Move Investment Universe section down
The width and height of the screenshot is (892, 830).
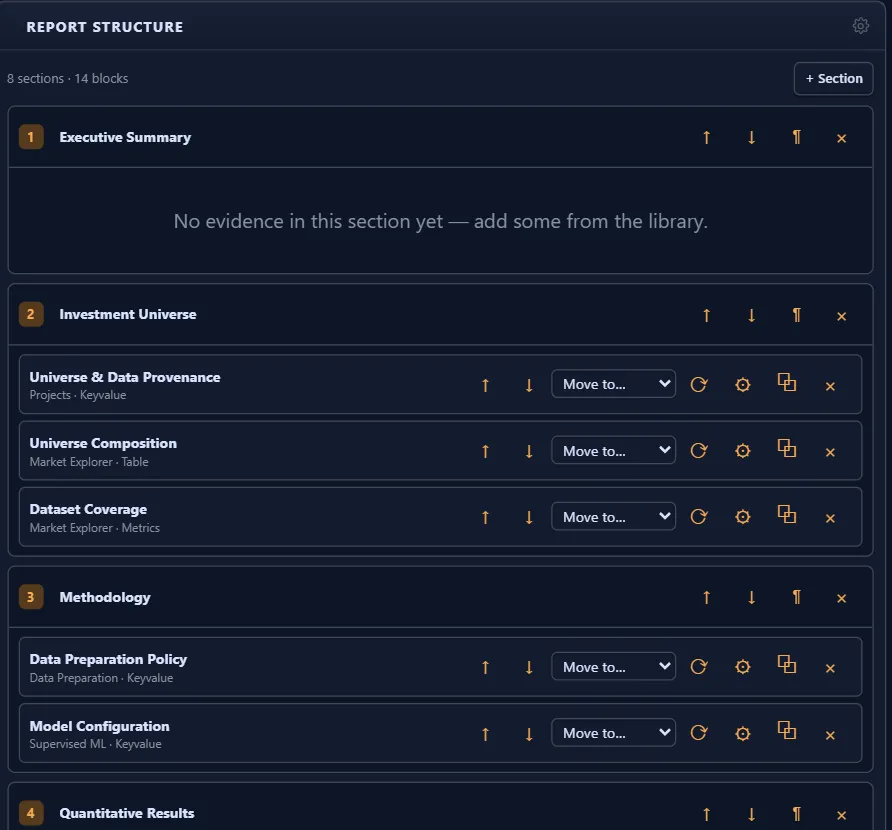[x=751, y=315]
